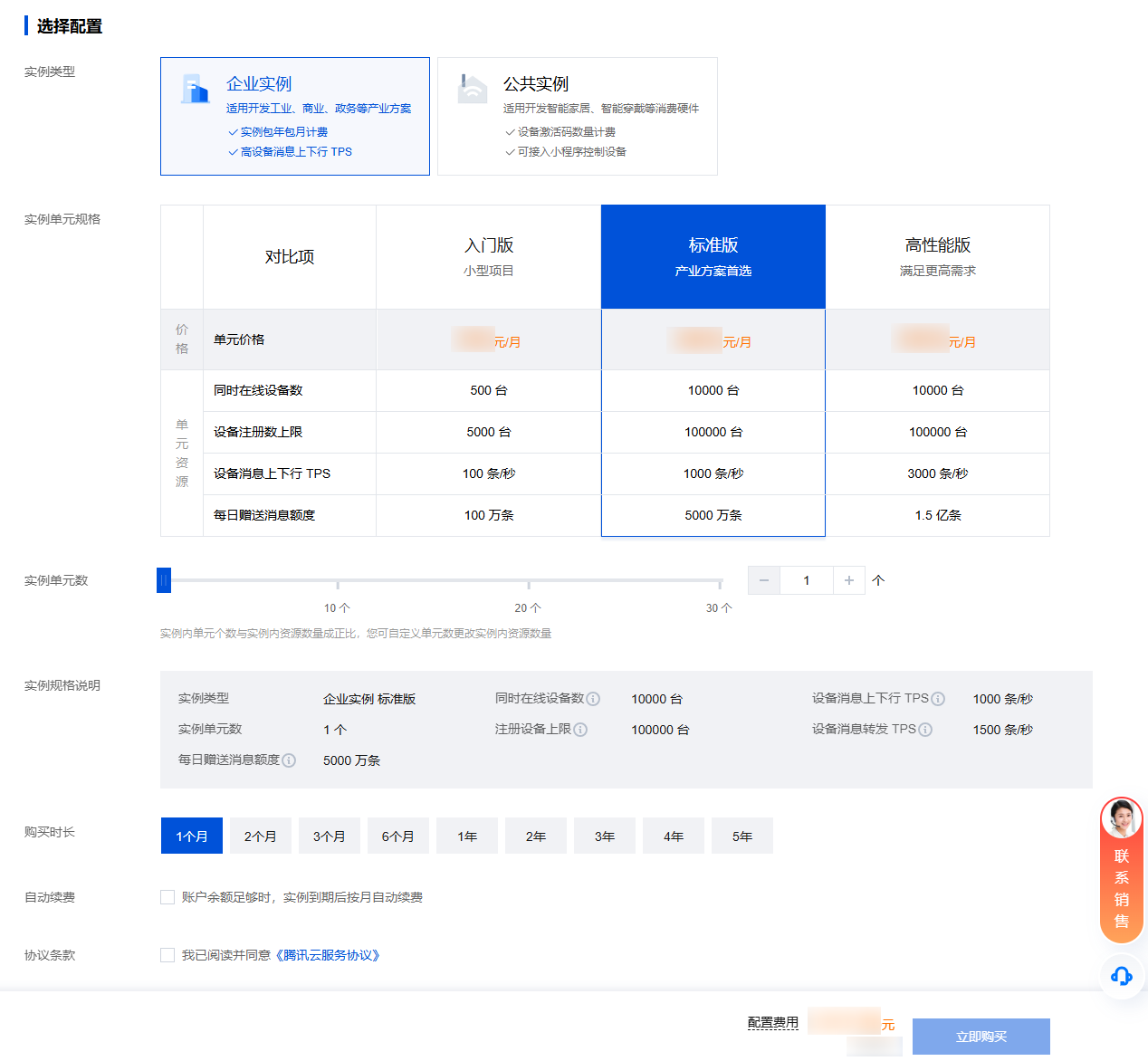Viewport: 1148px width, 1061px height.
Task: Check the 我已阅读并同意 agreement checkbox
Action: pyautogui.click(x=167, y=955)
